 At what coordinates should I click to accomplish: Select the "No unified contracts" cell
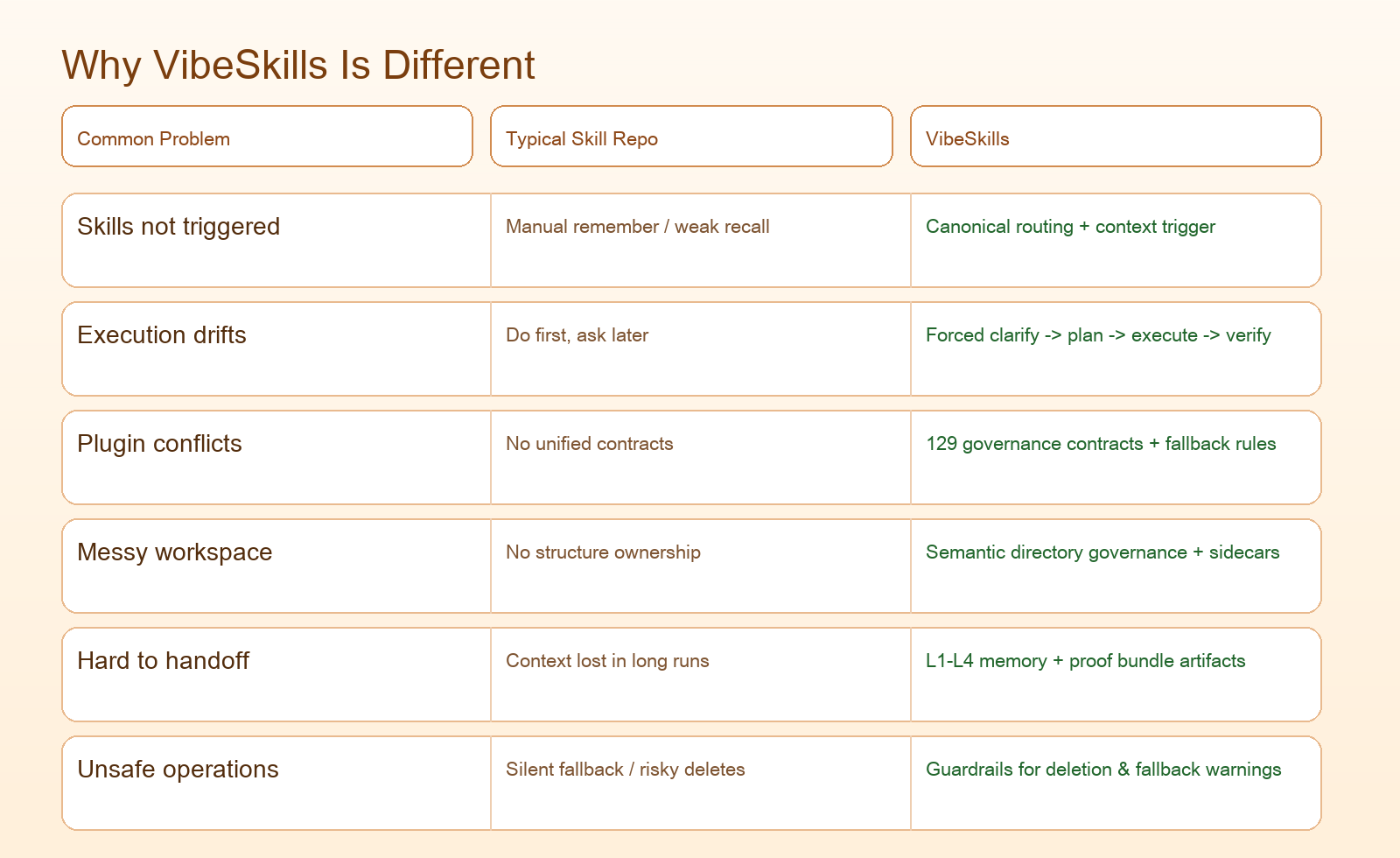point(589,444)
